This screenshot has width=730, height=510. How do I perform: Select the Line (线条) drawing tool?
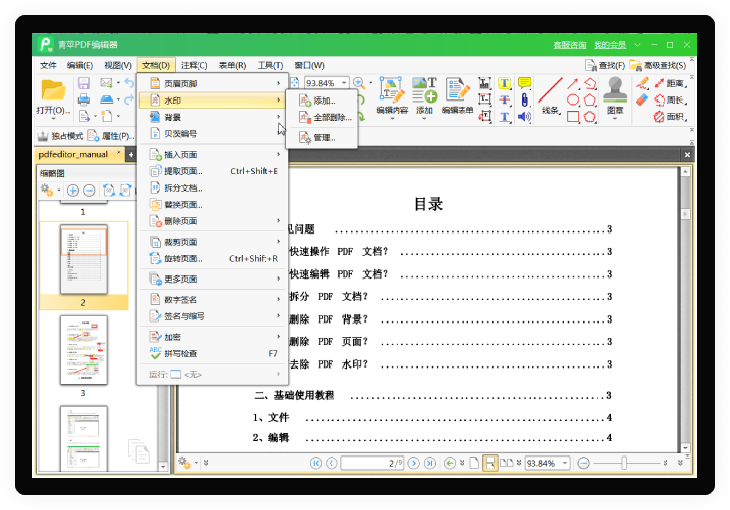pos(551,96)
